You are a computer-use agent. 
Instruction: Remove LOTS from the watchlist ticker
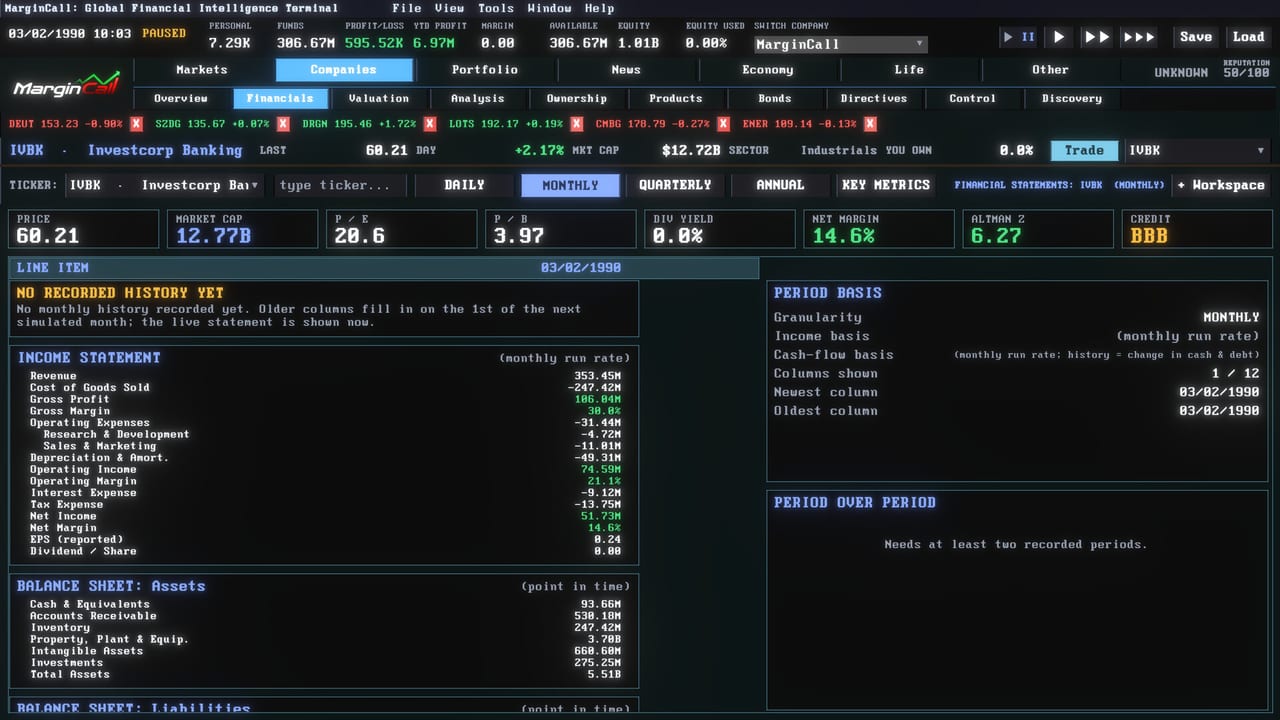coord(576,124)
